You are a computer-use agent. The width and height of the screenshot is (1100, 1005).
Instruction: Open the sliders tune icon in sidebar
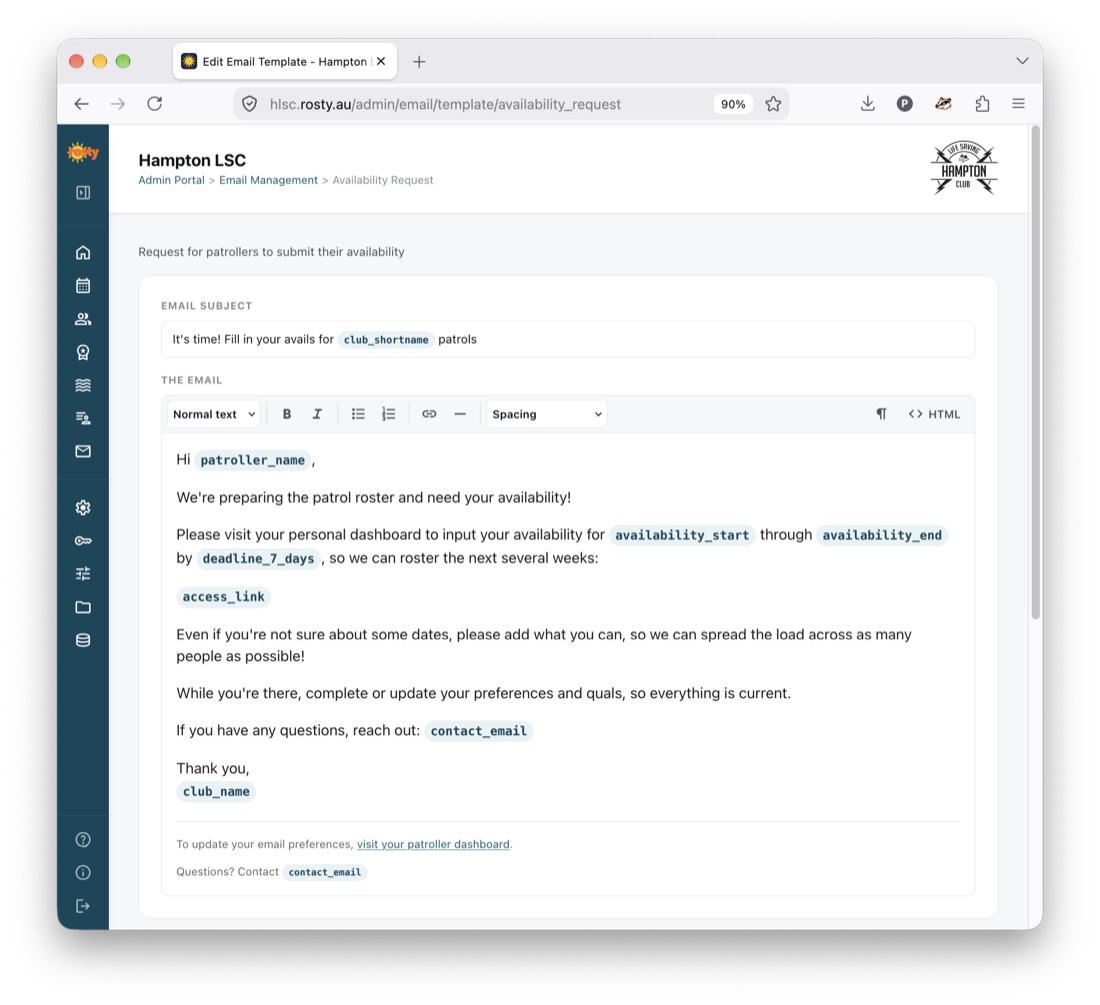83,574
